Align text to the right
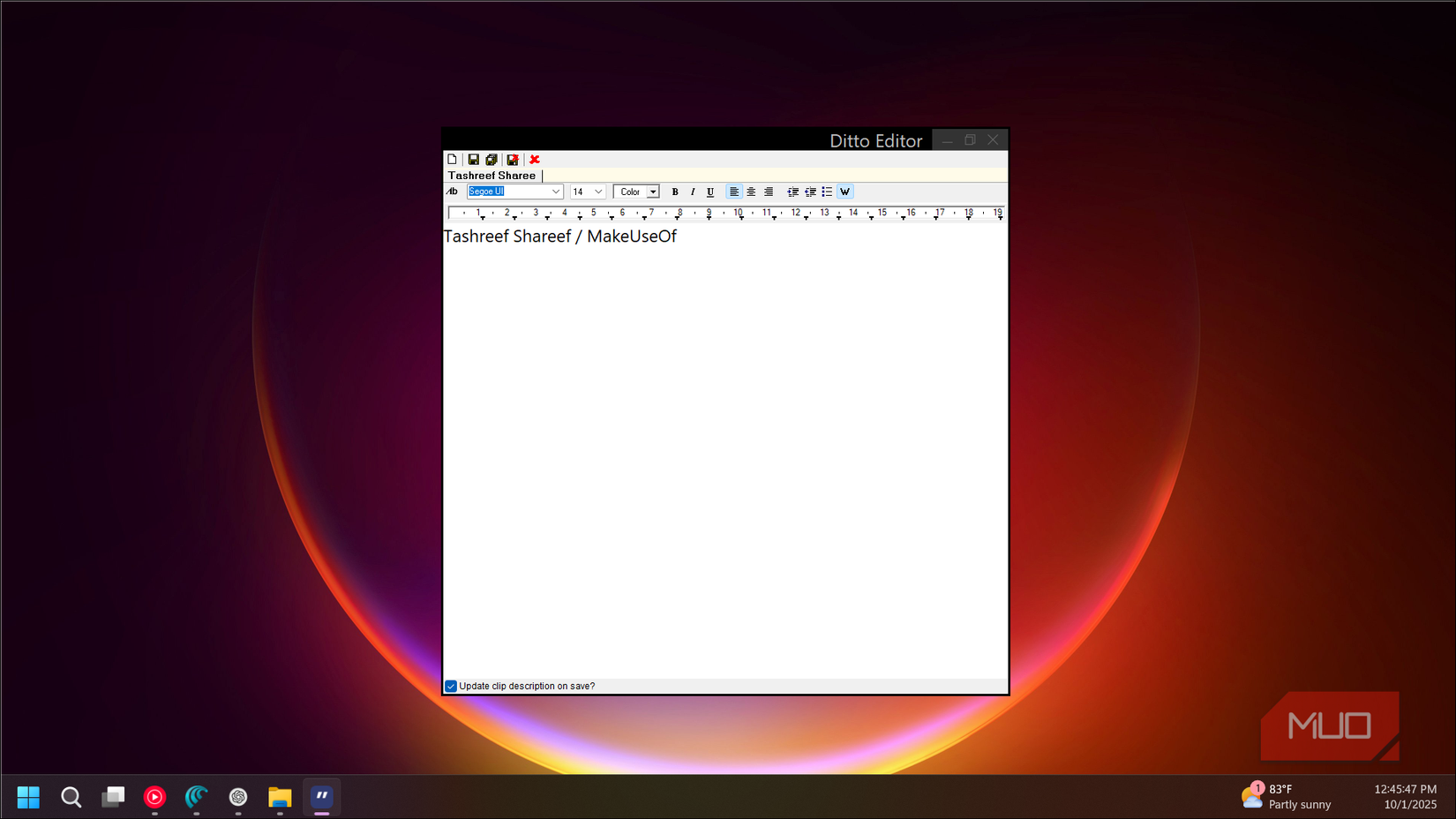Image resolution: width=1456 pixels, height=819 pixels. pyautogui.click(x=769, y=192)
